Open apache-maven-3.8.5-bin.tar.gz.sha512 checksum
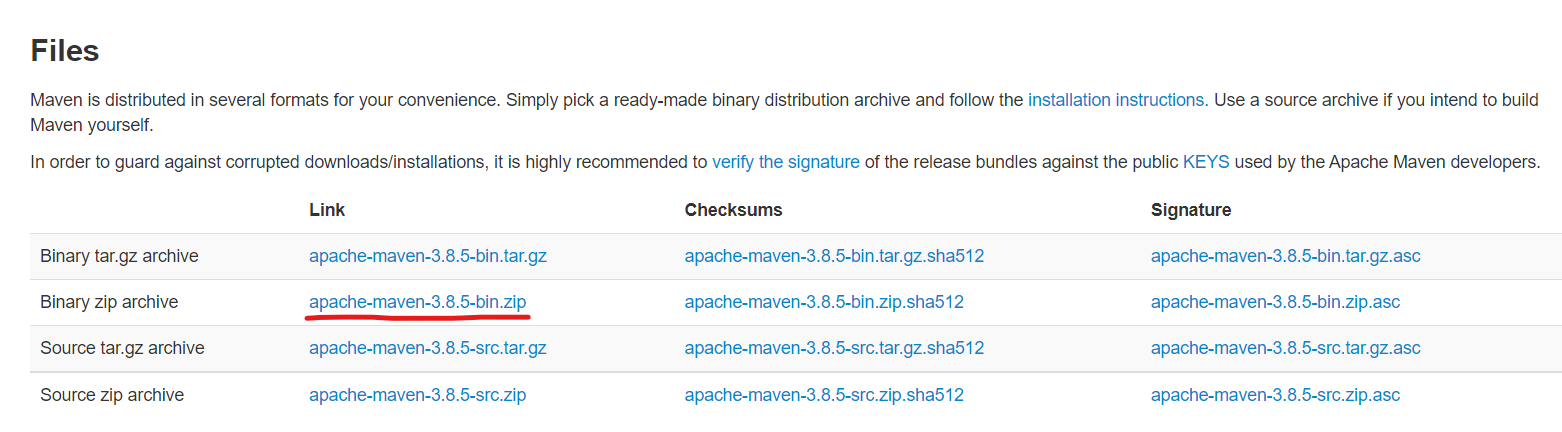Screen dimensions: 1562x432 (x=834, y=256)
